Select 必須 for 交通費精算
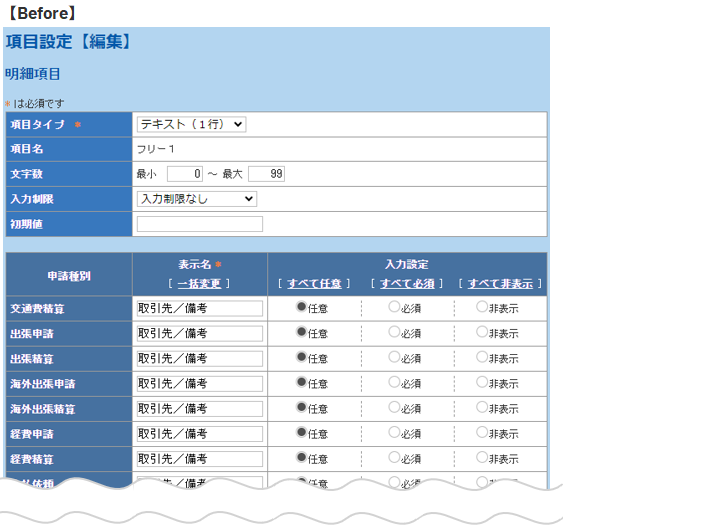The image size is (727, 527). [394, 307]
